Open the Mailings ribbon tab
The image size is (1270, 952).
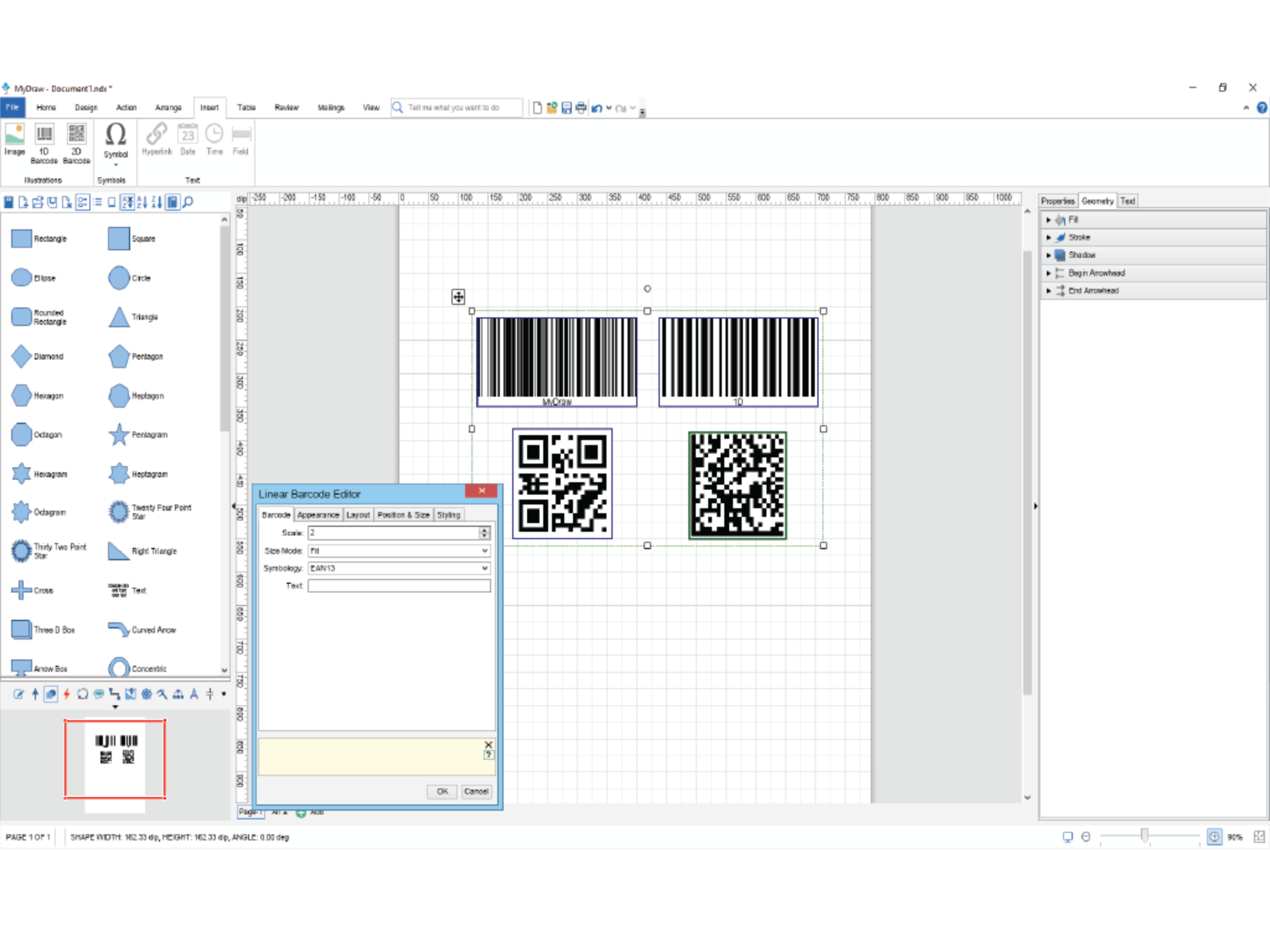tap(331, 107)
